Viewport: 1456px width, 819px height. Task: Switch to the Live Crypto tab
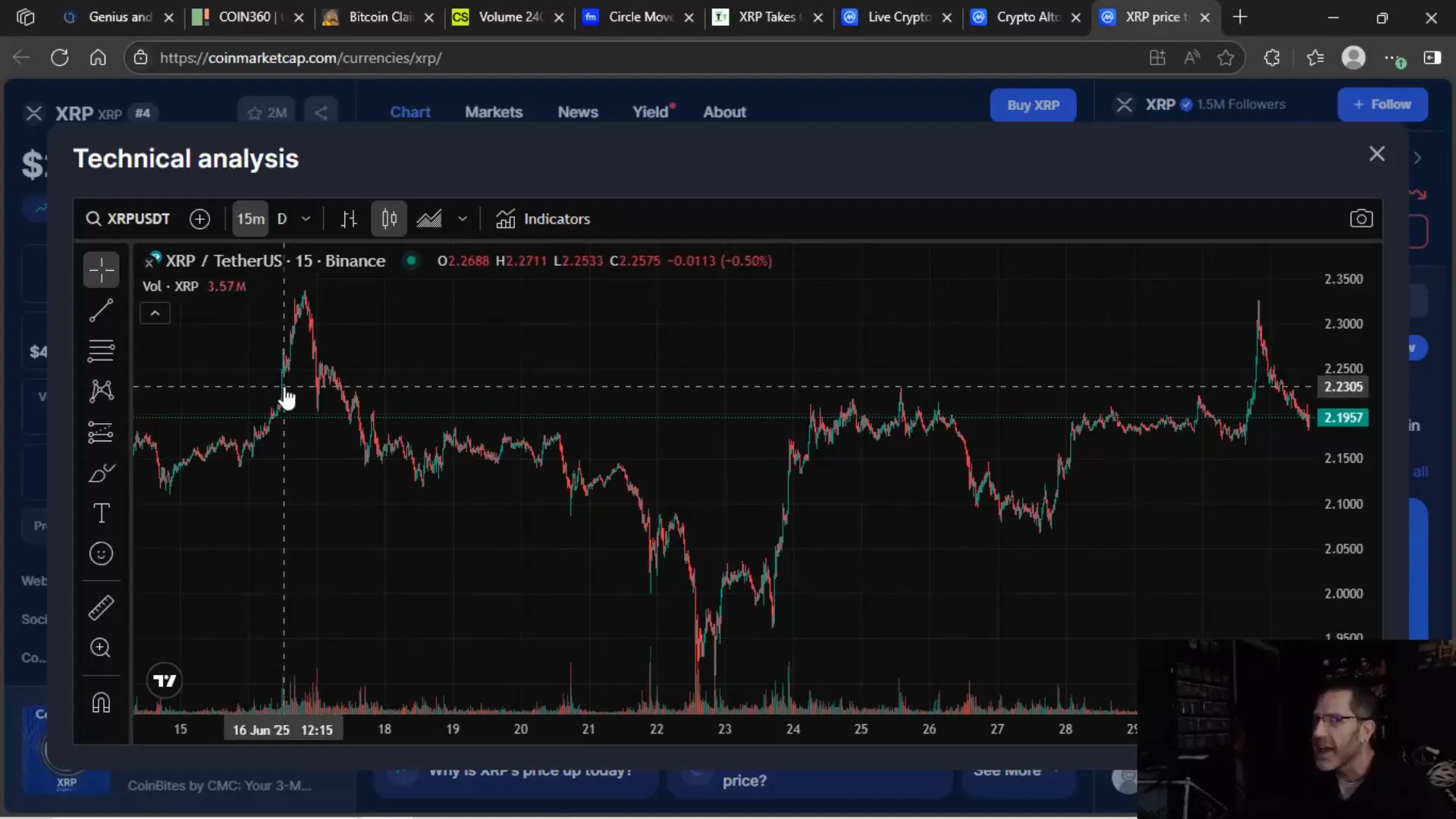click(897, 17)
